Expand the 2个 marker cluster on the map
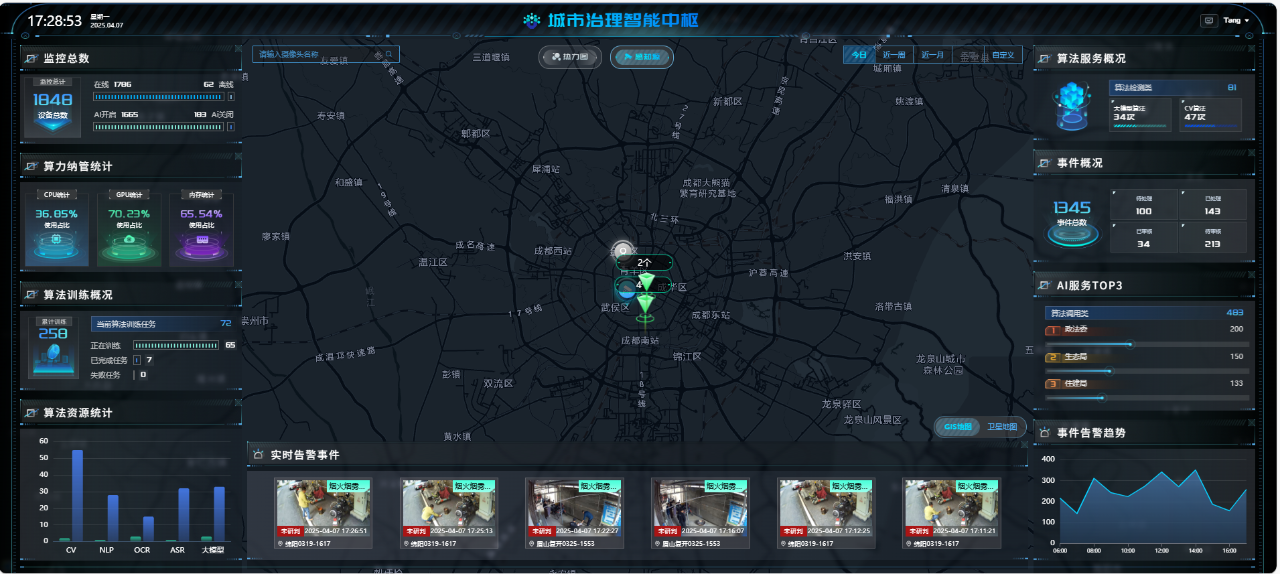The height and width of the screenshot is (574, 1280). (x=644, y=262)
